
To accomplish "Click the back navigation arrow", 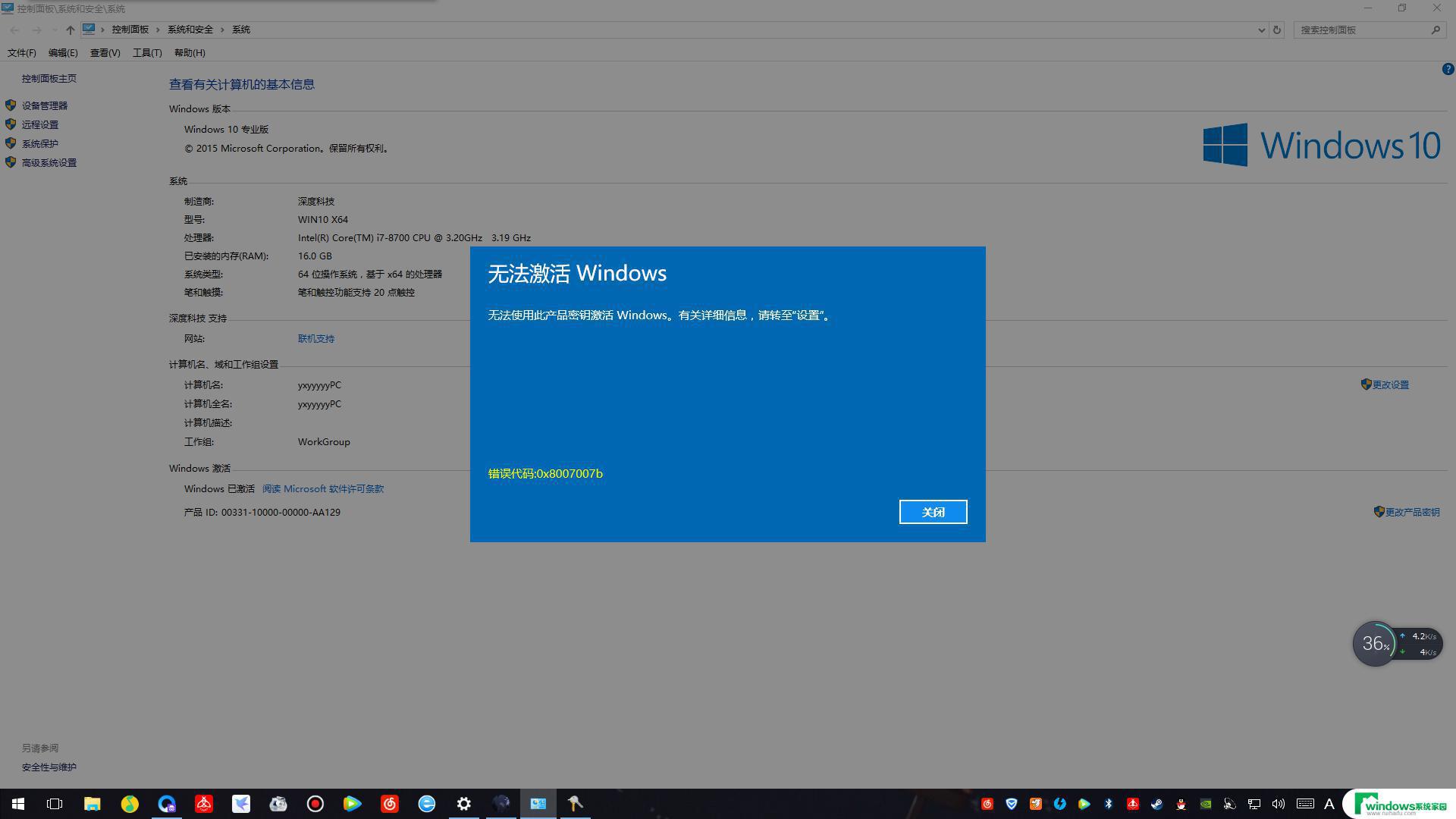I will (x=15, y=30).
